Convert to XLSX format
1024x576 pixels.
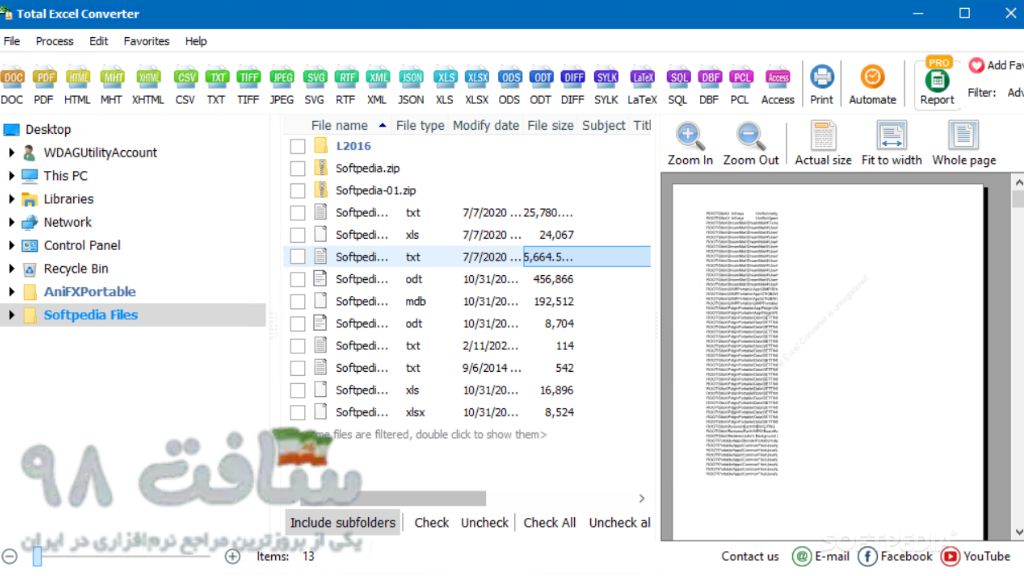coord(477,86)
